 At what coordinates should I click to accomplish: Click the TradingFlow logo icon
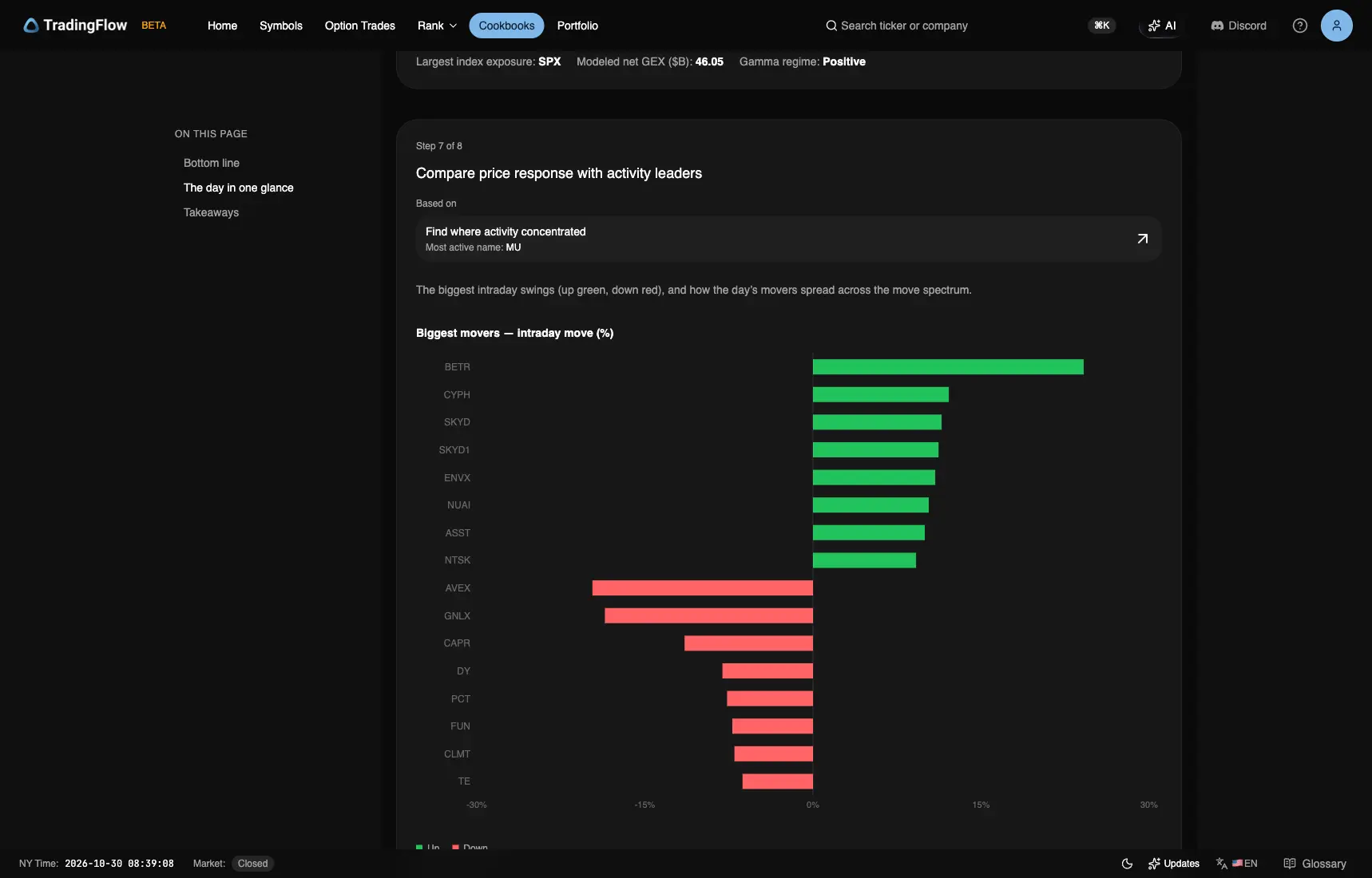(x=30, y=26)
